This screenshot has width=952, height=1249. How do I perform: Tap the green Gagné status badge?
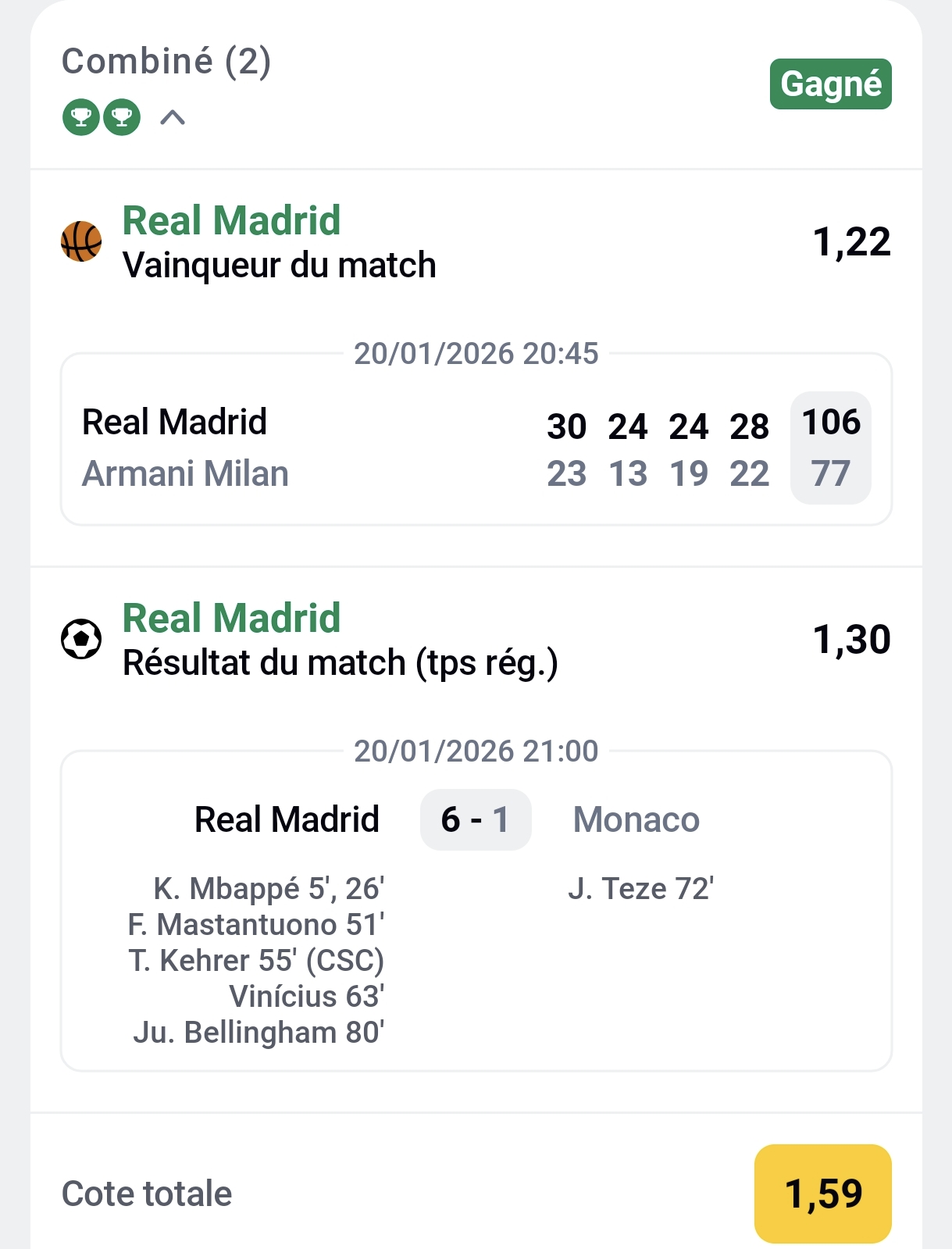[830, 84]
